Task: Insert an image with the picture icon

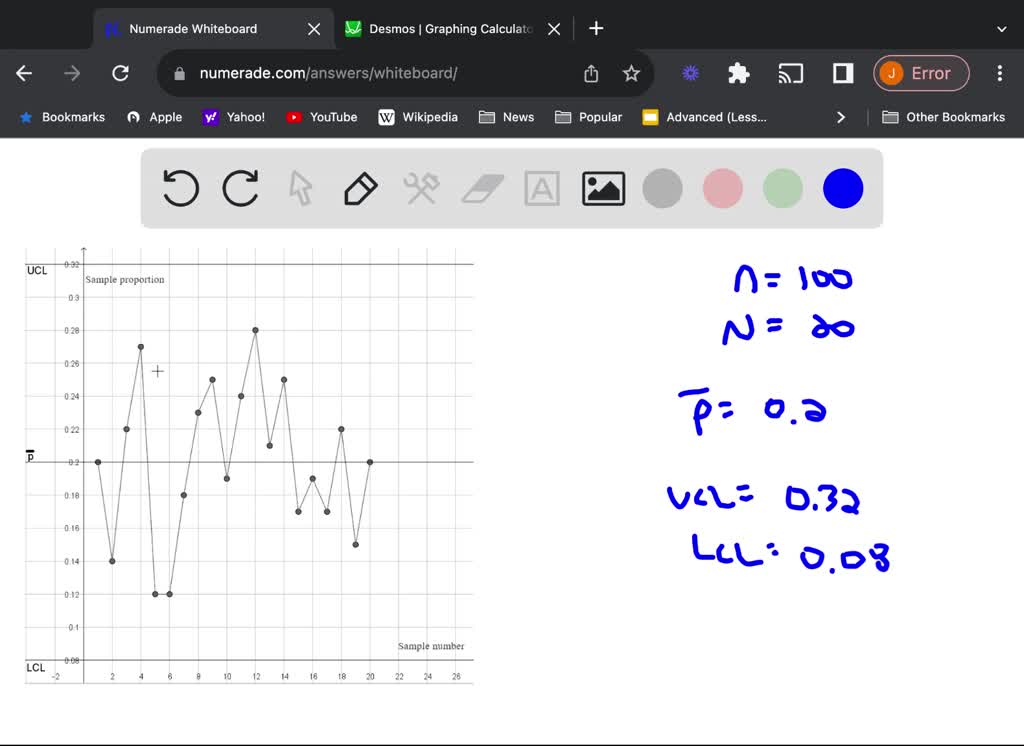Action: tap(603, 188)
